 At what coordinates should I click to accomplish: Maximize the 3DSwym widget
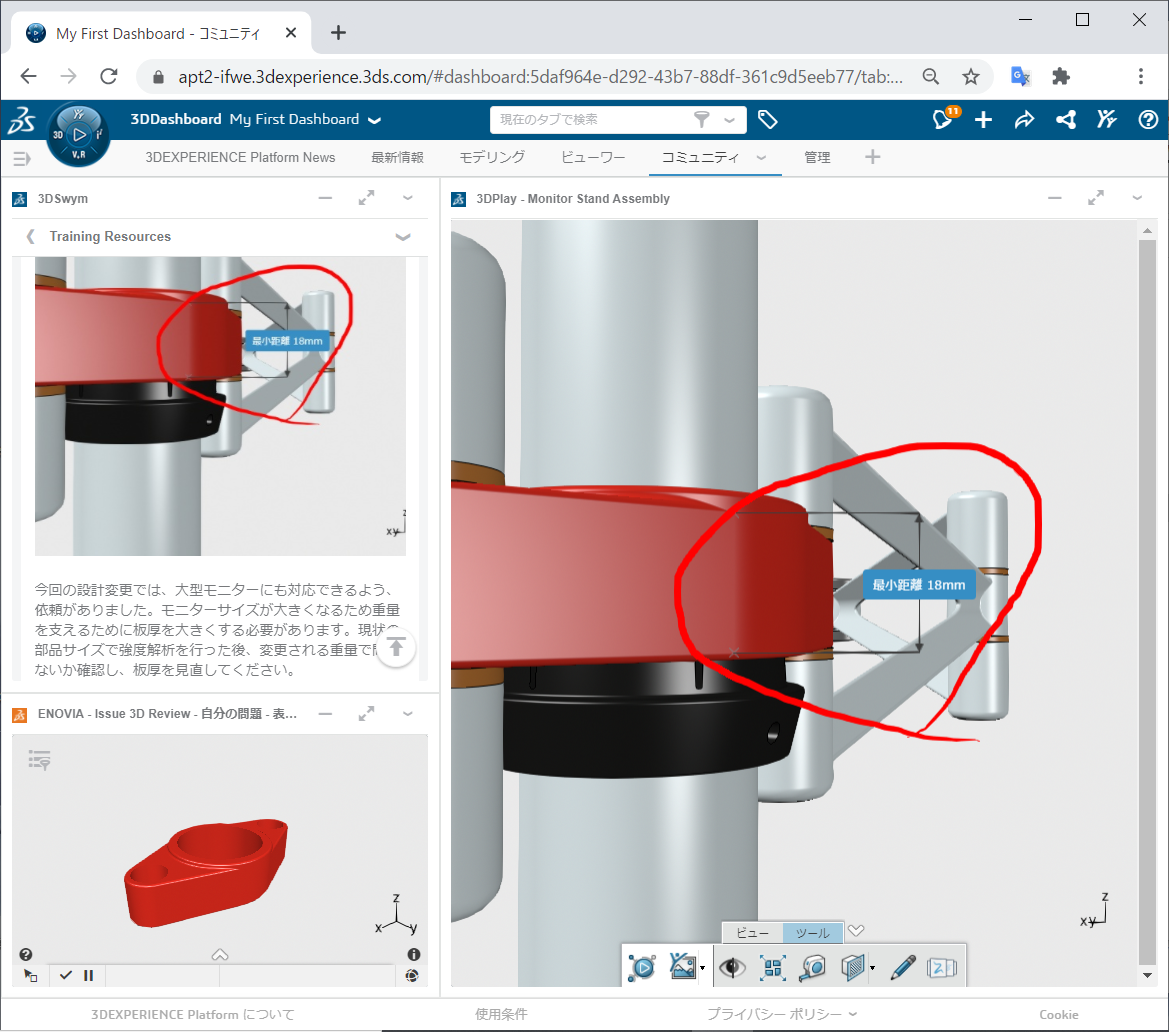click(366, 198)
